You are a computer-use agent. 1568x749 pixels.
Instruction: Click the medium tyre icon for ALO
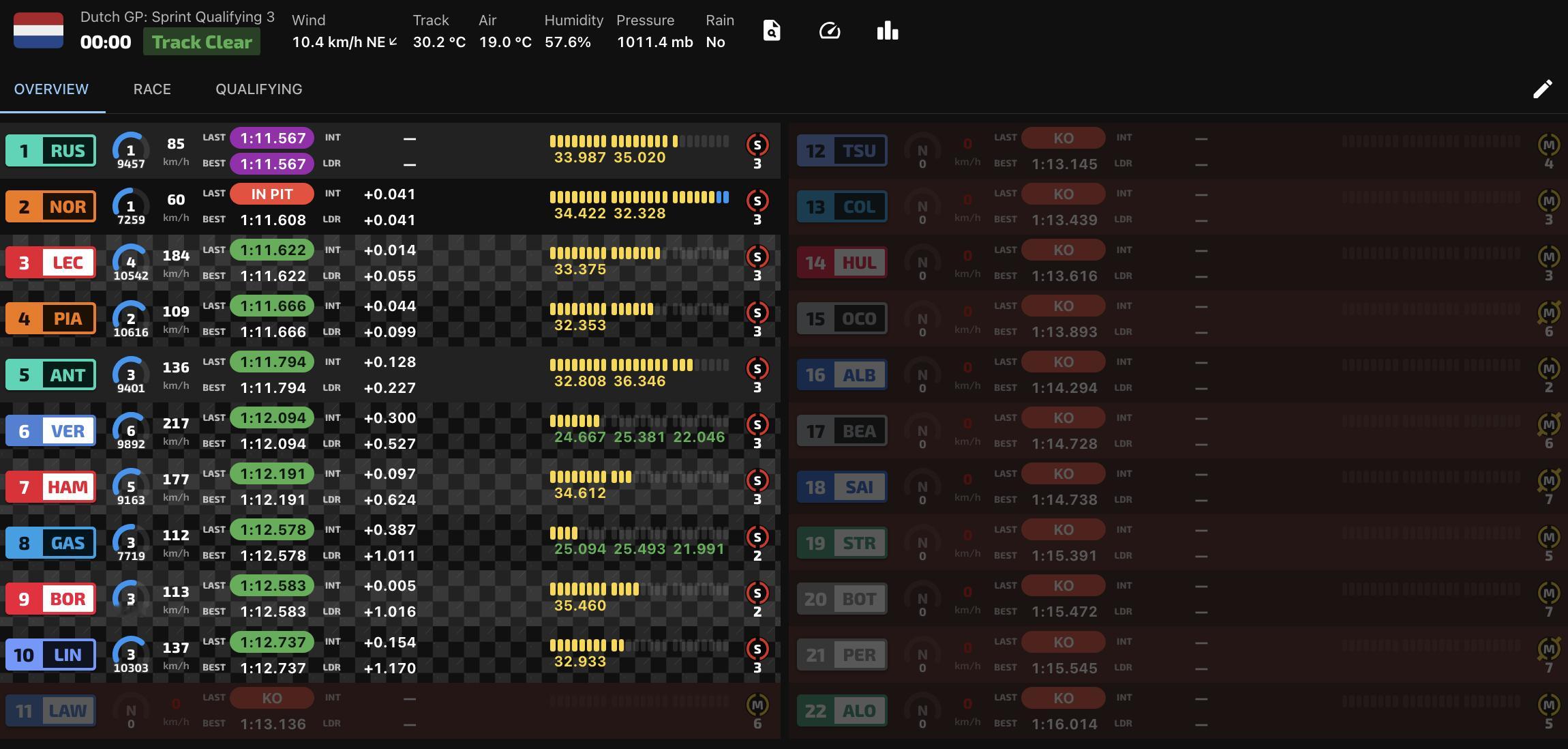(x=1549, y=705)
